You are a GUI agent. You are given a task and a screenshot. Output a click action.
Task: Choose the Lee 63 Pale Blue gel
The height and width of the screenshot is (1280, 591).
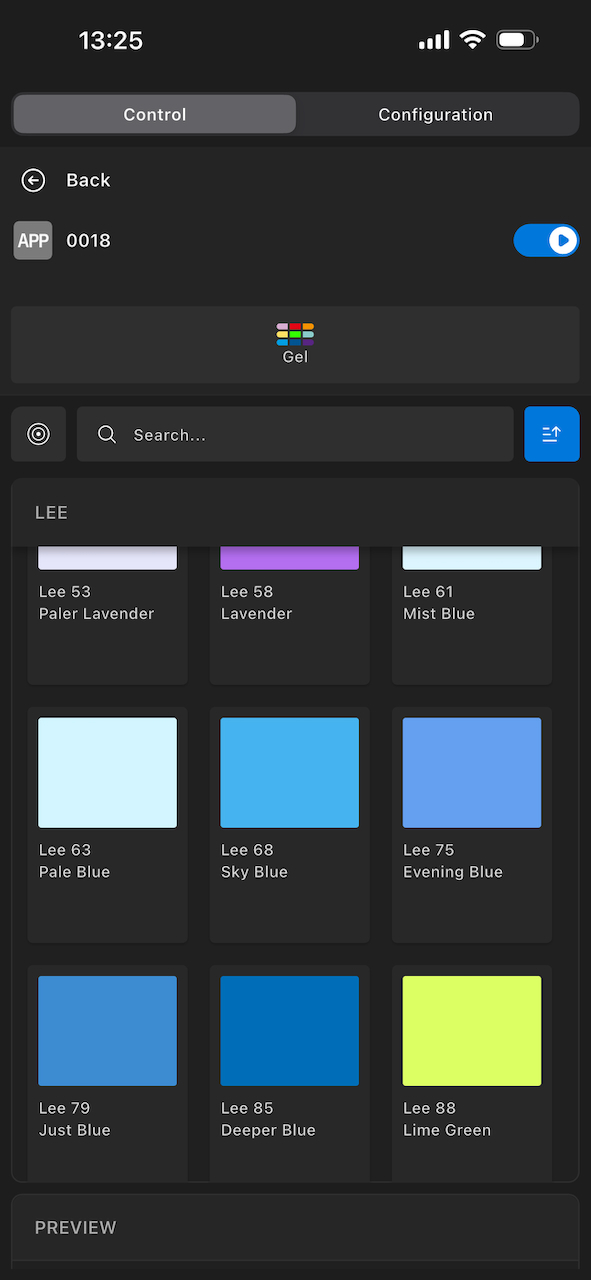click(108, 825)
